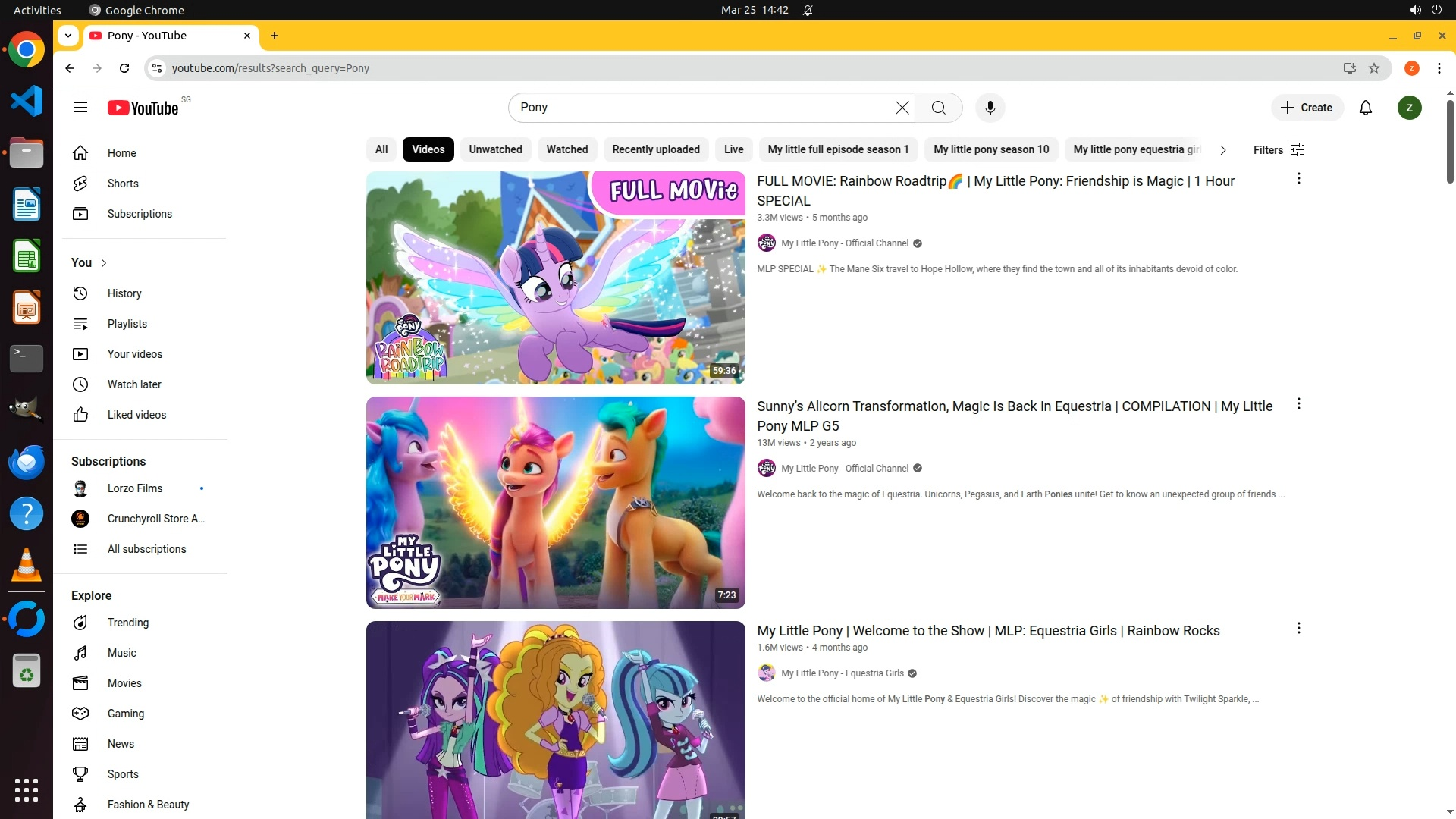
Task: Open the Chrome tab search dropdown arrow
Action: (68, 36)
